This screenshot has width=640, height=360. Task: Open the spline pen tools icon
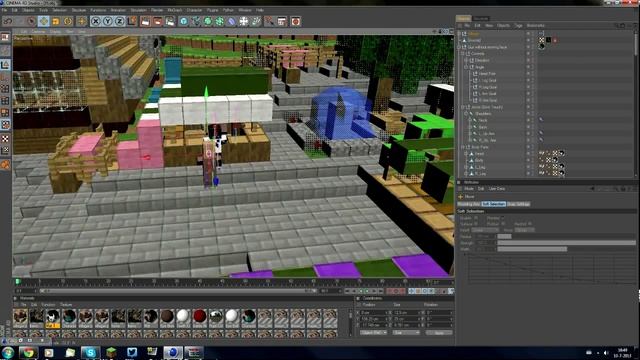tap(196, 21)
